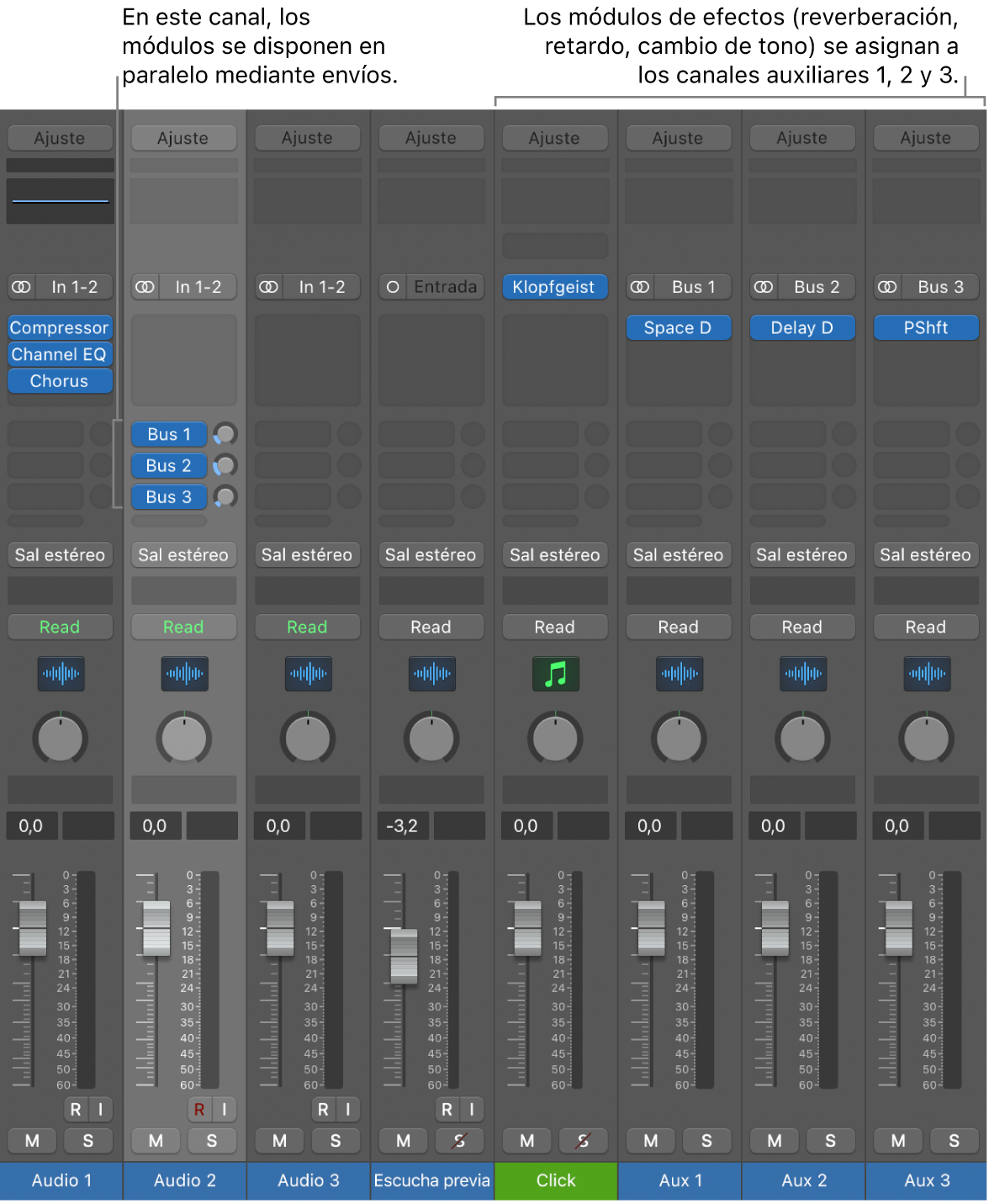This screenshot has width=989, height=1204.
Task: Open Sal estéreo output menu on Audio 3
Action: click(307, 555)
